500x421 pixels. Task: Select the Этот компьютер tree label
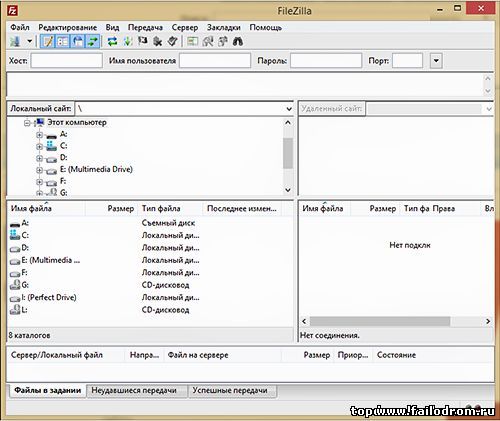point(77,122)
